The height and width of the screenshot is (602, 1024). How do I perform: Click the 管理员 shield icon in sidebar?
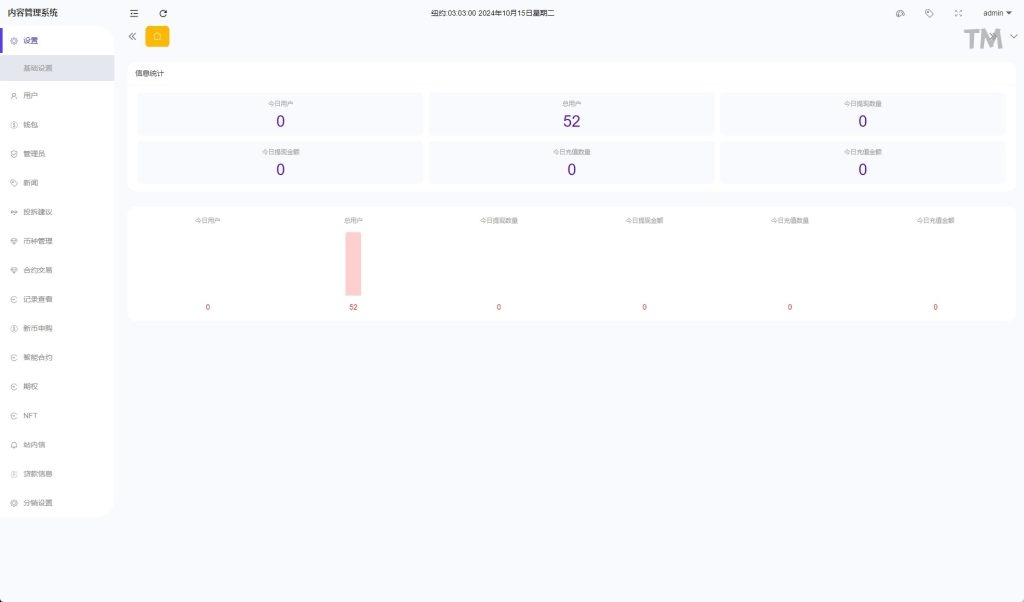tap(14, 154)
